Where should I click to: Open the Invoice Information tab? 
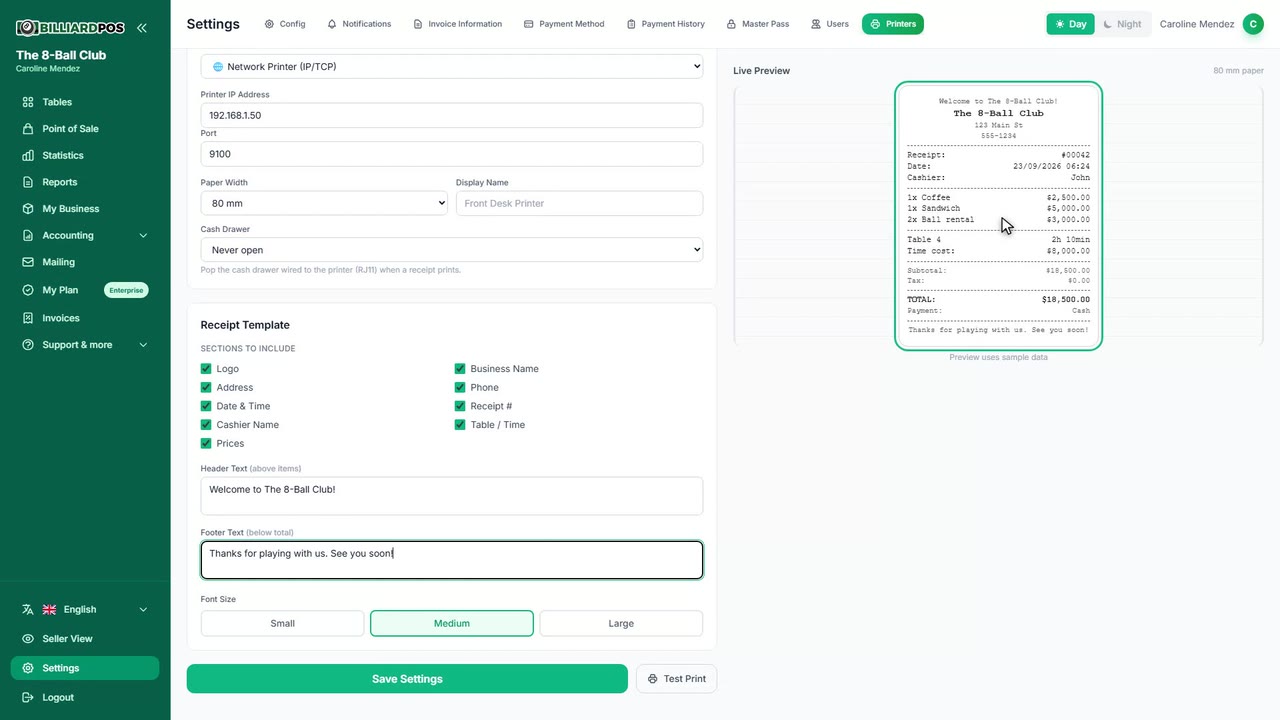(x=458, y=24)
